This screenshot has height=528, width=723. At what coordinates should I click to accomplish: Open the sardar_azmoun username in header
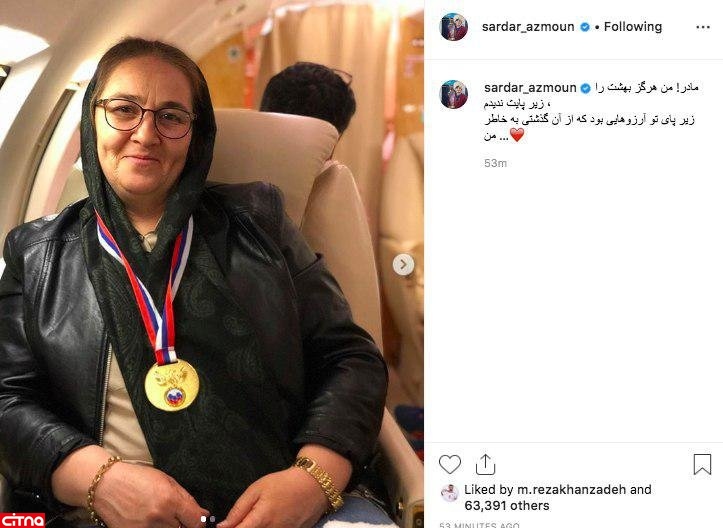528,27
